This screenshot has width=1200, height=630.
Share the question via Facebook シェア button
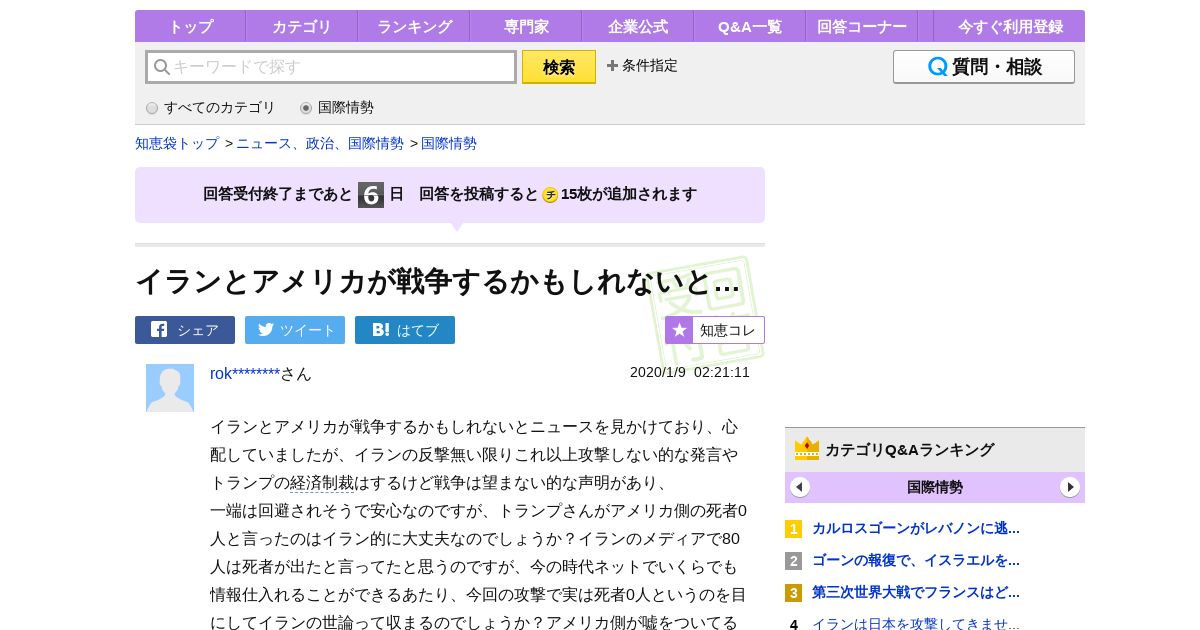[x=185, y=330]
